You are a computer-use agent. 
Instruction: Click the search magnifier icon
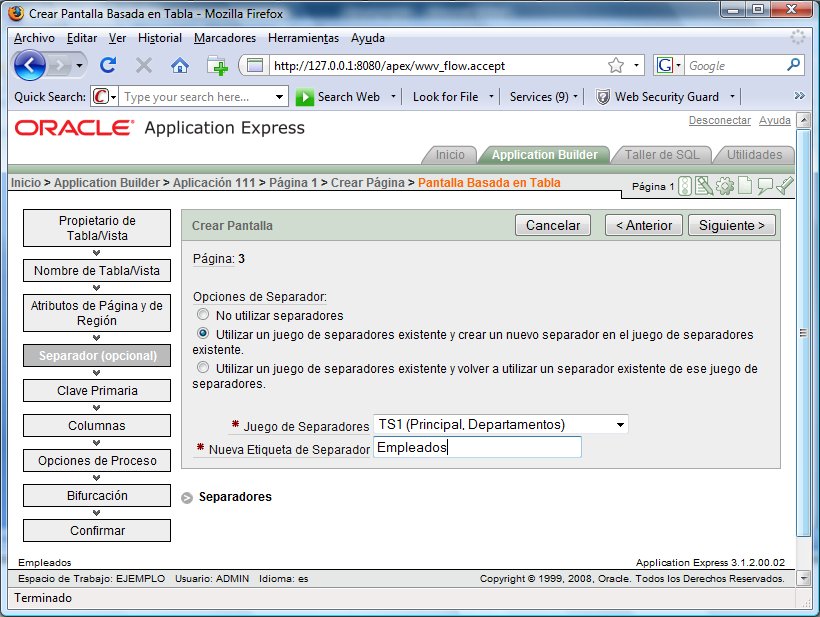pyautogui.click(x=793, y=65)
